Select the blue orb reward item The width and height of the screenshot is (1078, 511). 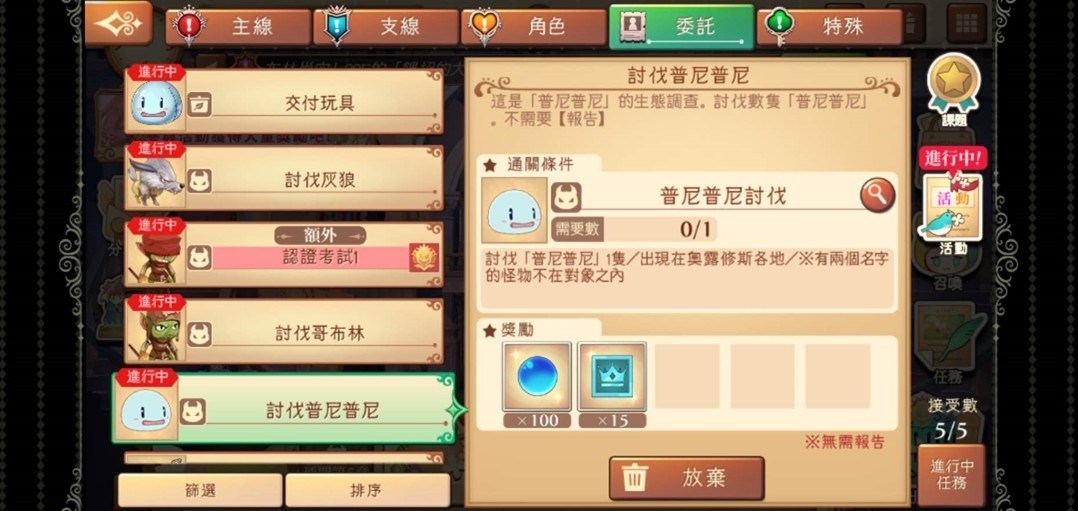coord(537,378)
